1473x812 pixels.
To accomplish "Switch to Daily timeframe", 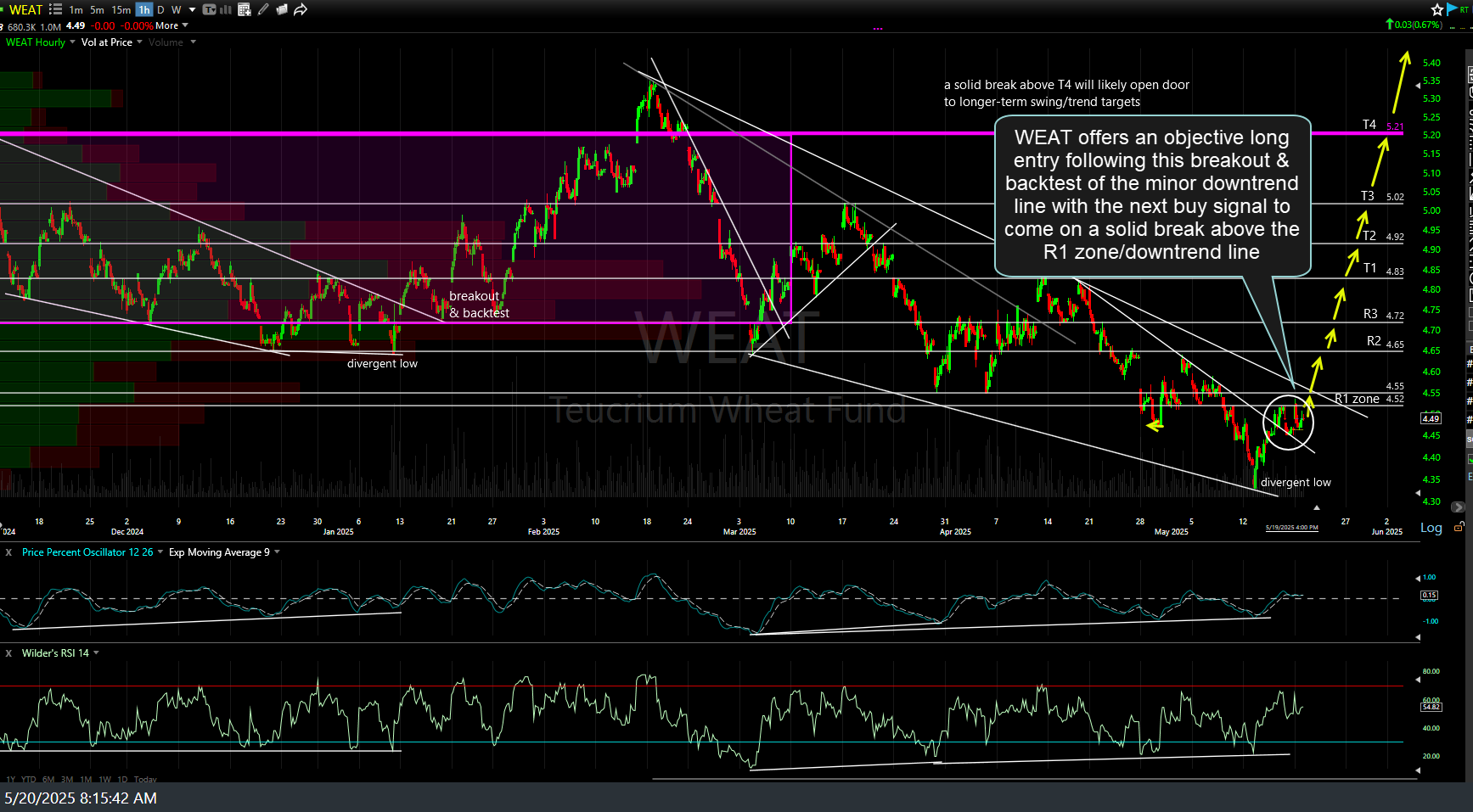I will 160,10.
